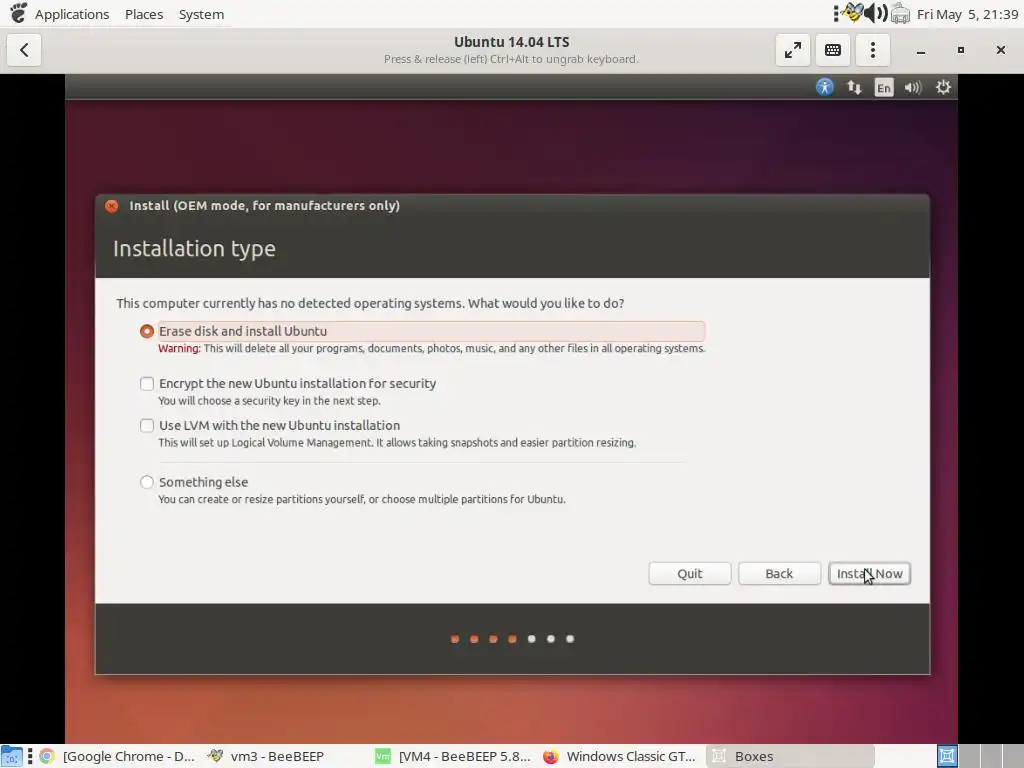This screenshot has width=1024, height=768.
Task: Open the keyboard shortcuts button in Boxes
Action: (x=833, y=50)
